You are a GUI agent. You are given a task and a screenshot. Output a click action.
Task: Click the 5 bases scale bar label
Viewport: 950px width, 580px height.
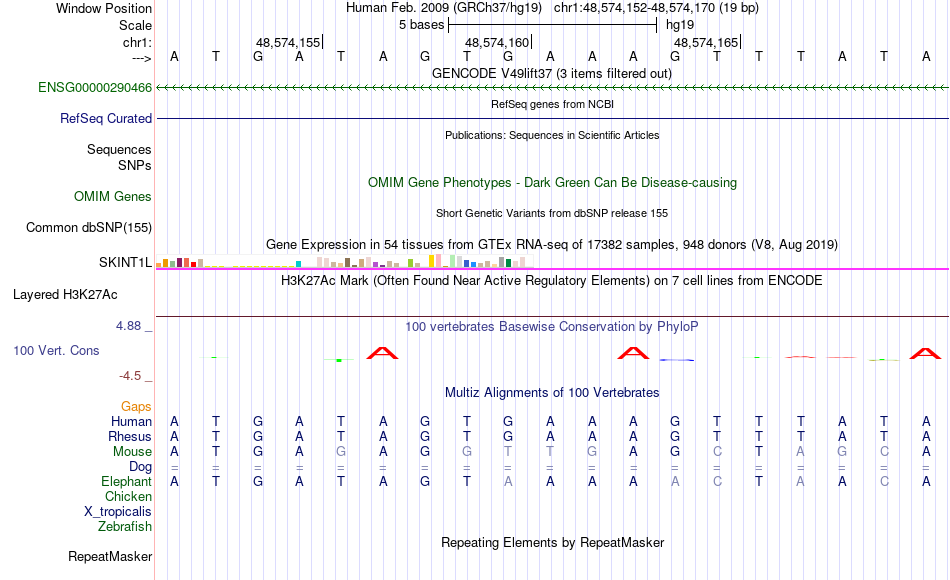[422, 25]
